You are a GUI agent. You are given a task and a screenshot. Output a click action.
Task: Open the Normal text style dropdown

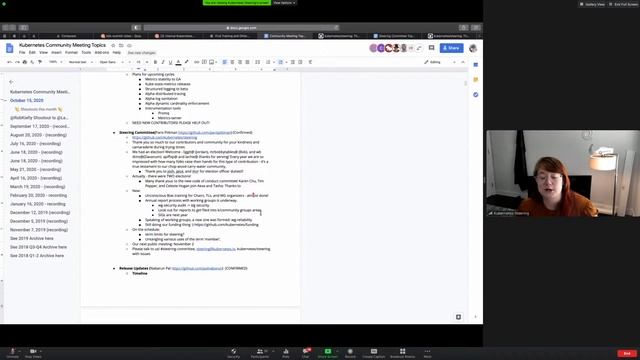pyautogui.click(x=81, y=62)
